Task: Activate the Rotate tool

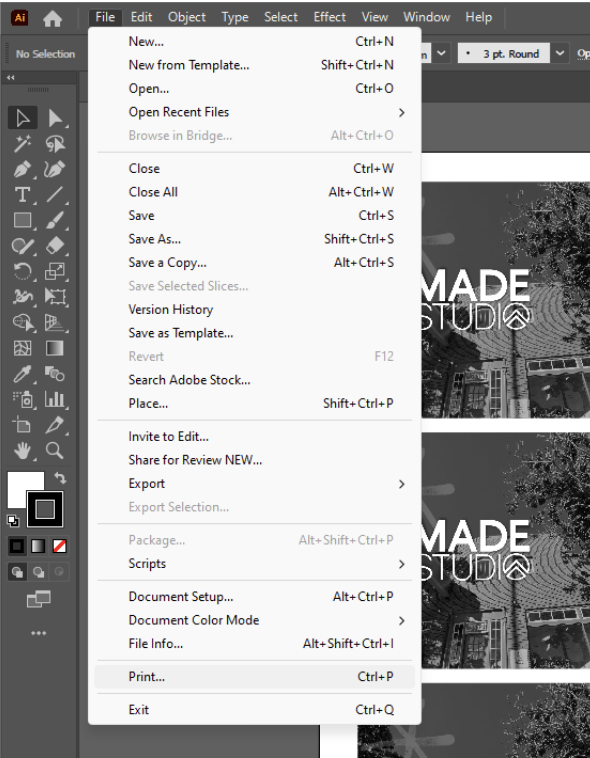Action: coord(23,272)
